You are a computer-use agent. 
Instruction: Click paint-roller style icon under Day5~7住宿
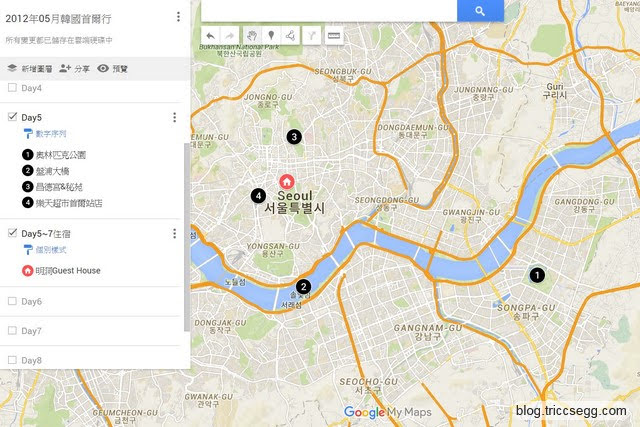[x=28, y=249]
